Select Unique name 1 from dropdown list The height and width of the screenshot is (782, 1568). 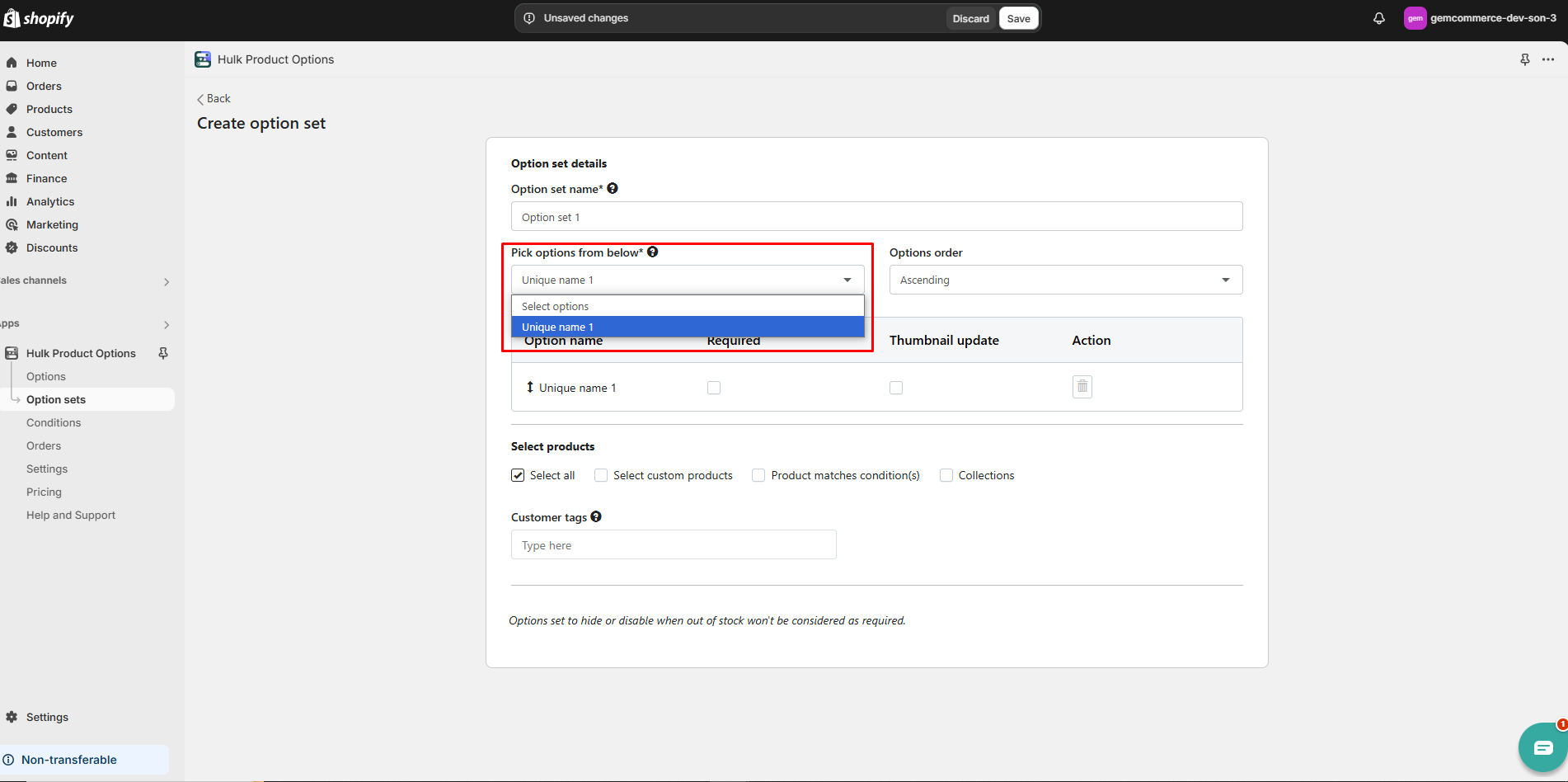coord(687,327)
